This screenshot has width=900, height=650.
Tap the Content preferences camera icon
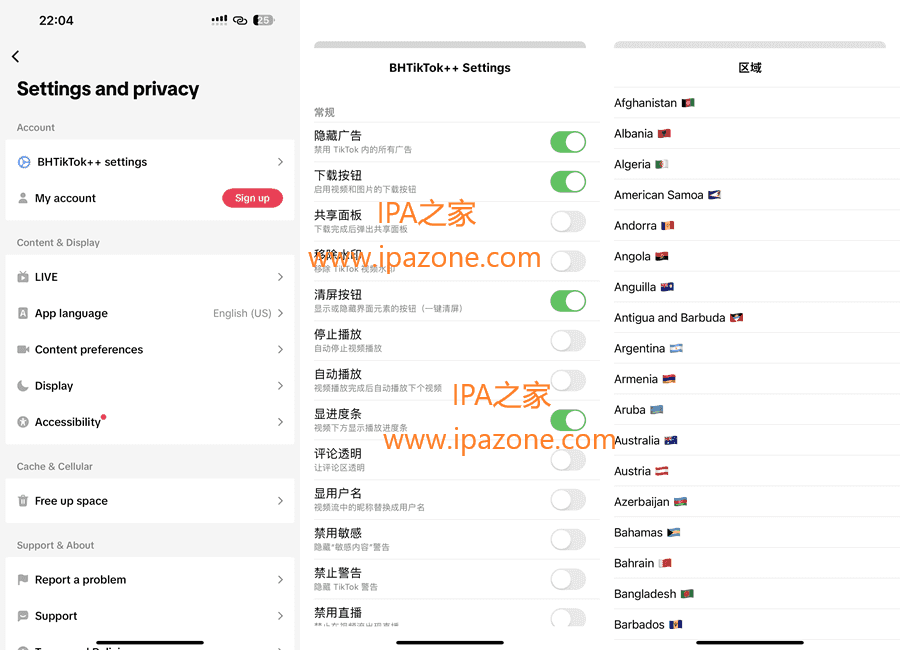23,349
